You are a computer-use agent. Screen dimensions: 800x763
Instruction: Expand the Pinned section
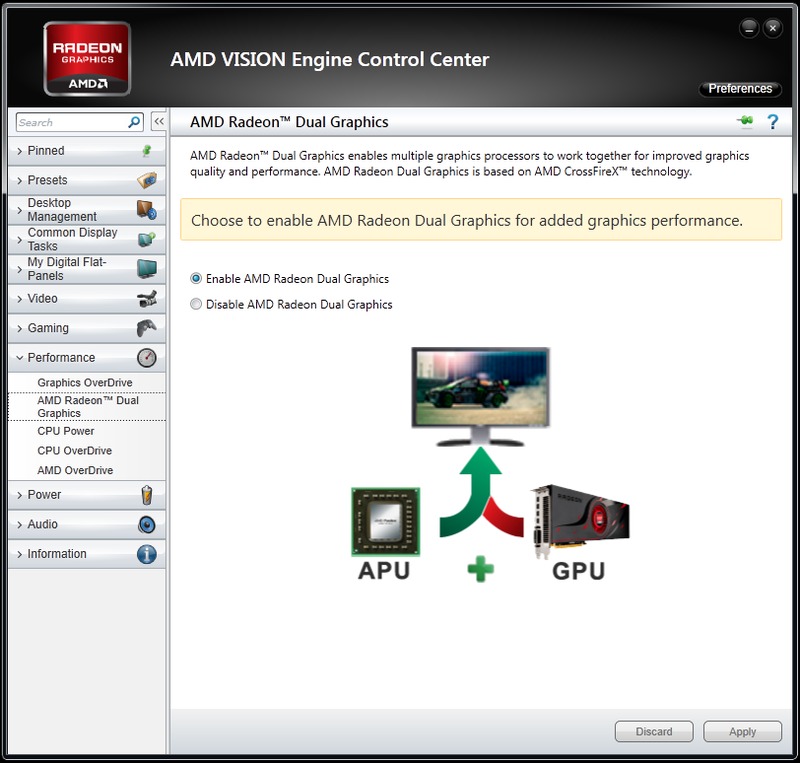(87, 151)
